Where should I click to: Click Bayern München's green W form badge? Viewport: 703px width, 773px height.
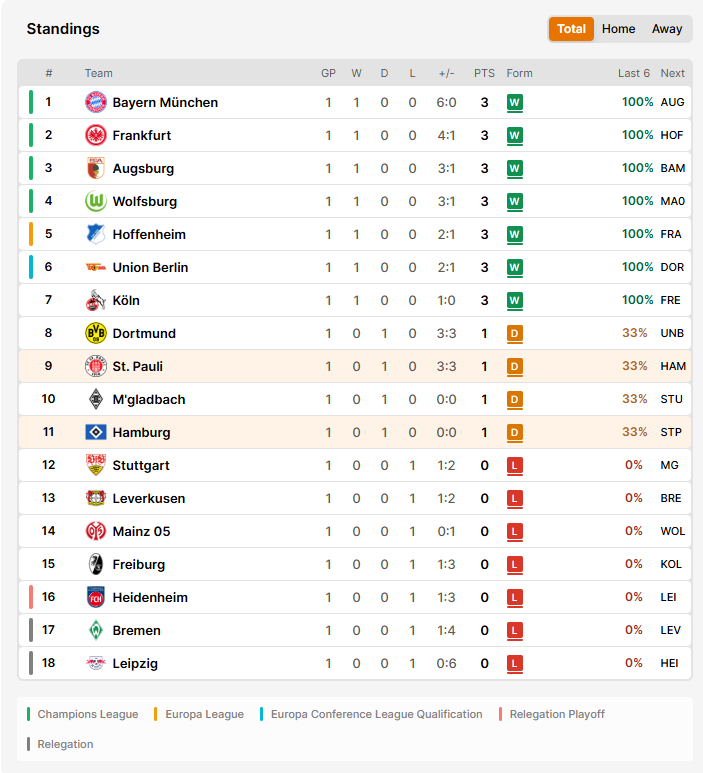pyautogui.click(x=515, y=103)
